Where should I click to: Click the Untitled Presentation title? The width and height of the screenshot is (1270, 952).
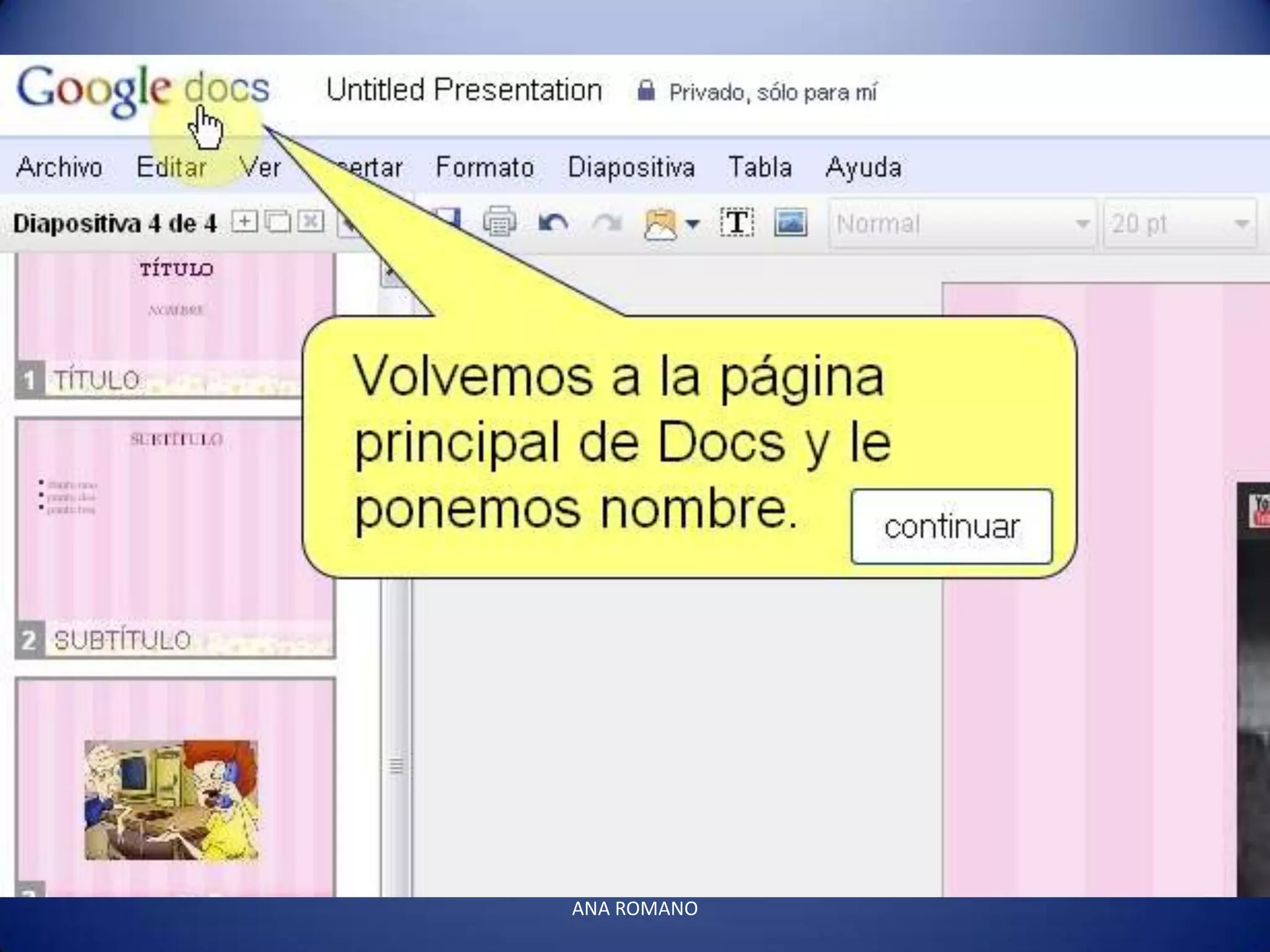tap(464, 90)
